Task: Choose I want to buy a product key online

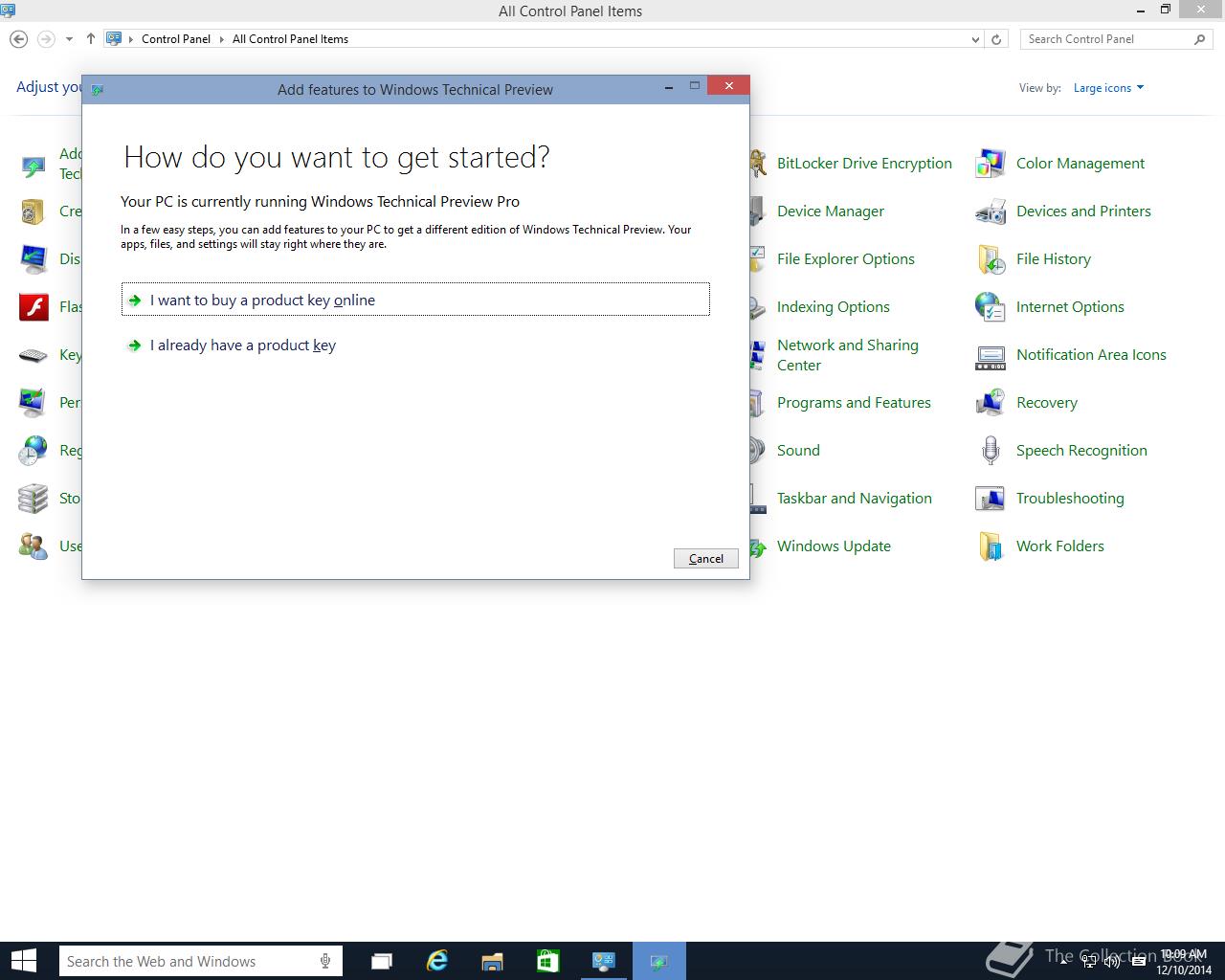Action: click(415, 300)
